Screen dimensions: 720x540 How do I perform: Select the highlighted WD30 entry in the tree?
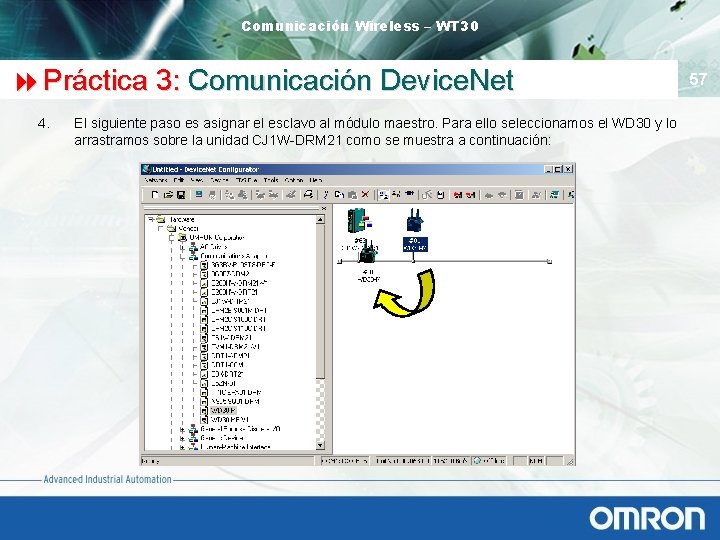(x=224, y=410)
